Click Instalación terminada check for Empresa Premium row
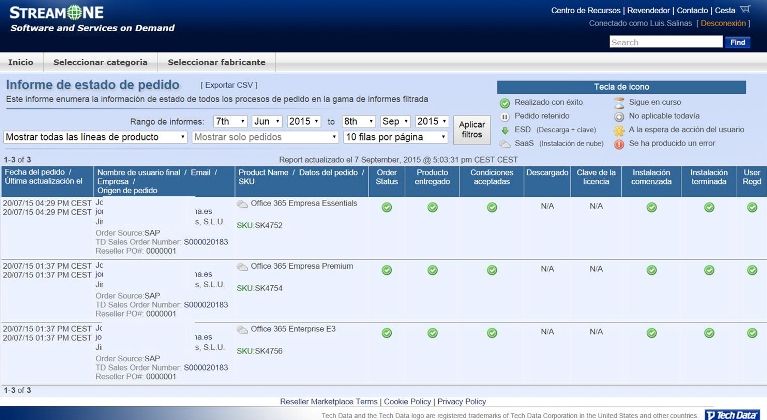This screenshot has height=420, width=767. [x=709, y=270]
